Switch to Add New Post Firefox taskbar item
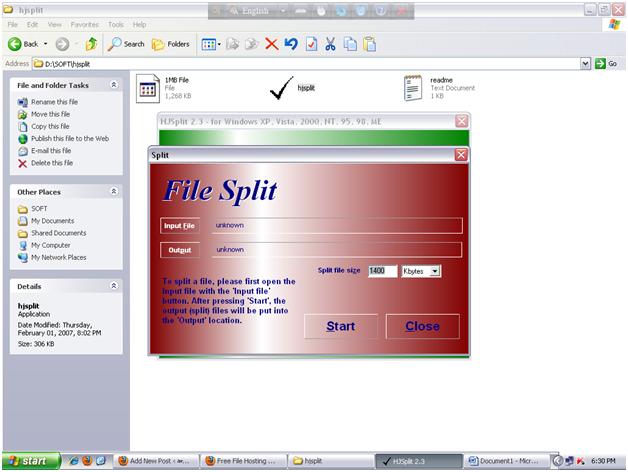 coord(157,461)
